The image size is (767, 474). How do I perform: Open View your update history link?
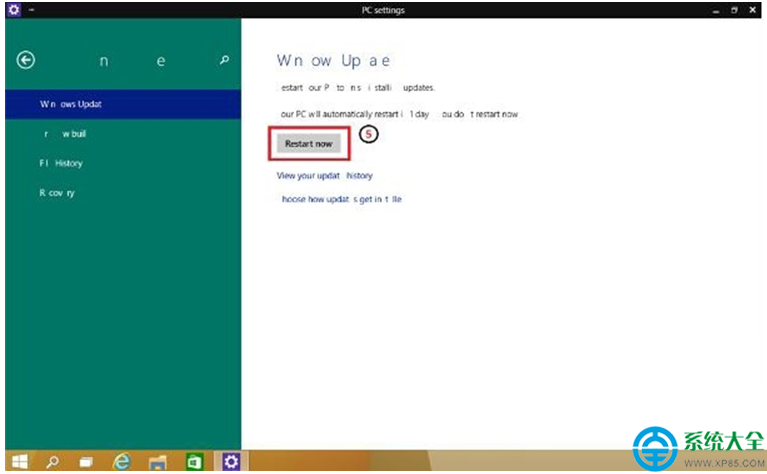(324, 176)
